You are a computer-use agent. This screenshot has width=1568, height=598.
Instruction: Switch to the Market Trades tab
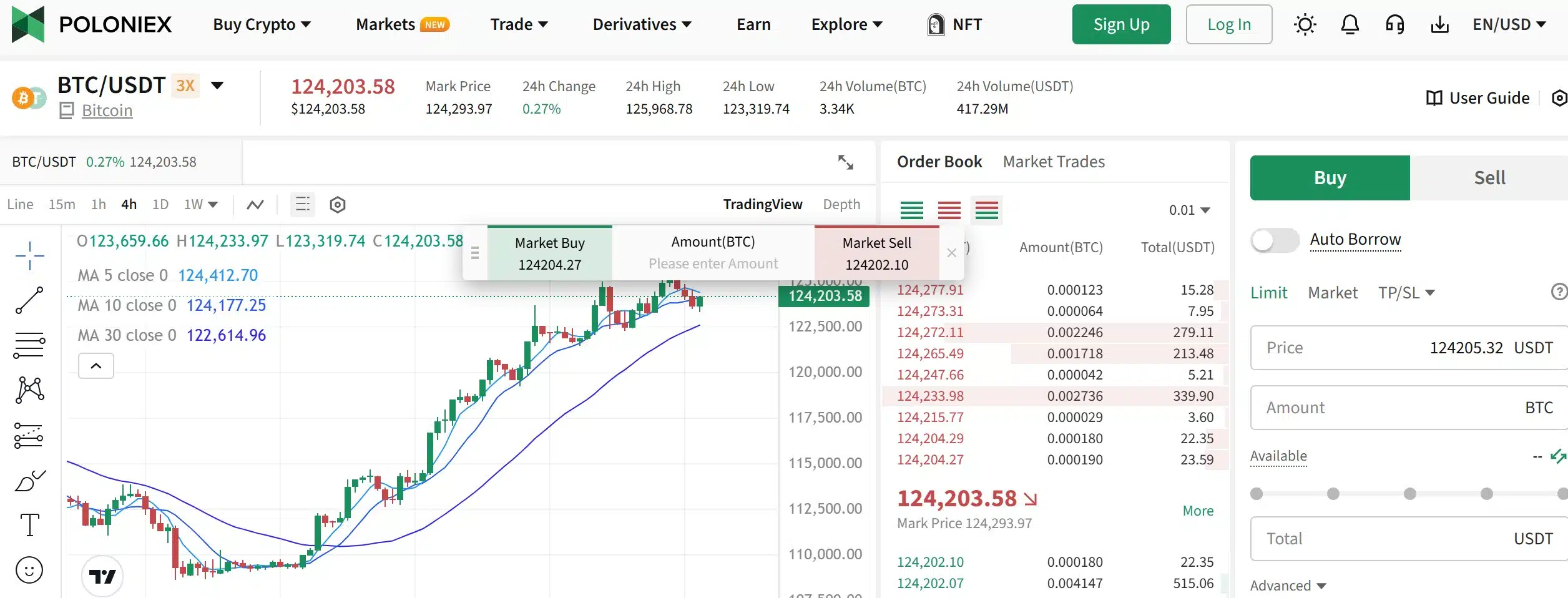click(1053, 161)
